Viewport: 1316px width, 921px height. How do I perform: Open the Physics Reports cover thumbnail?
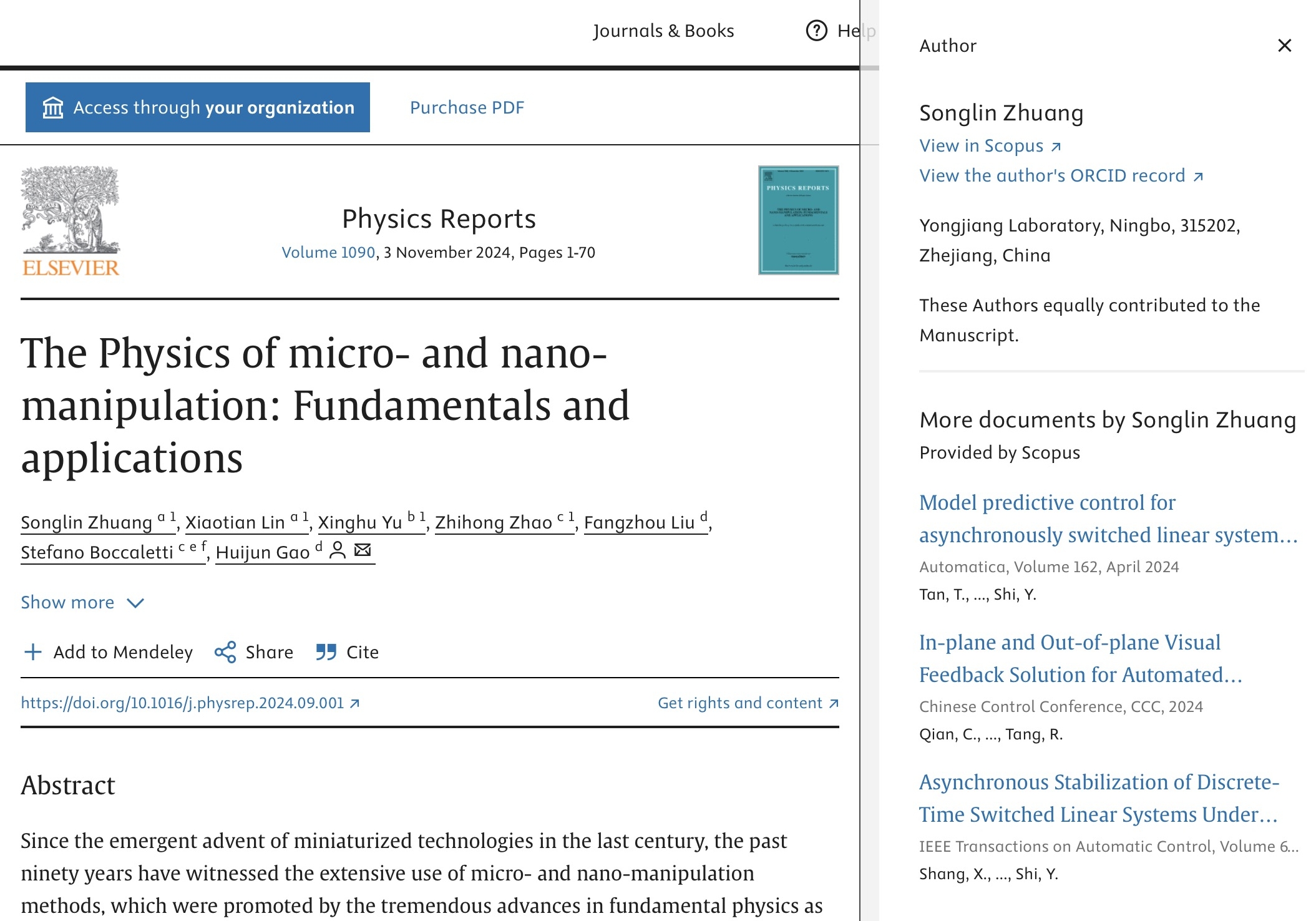798,220
